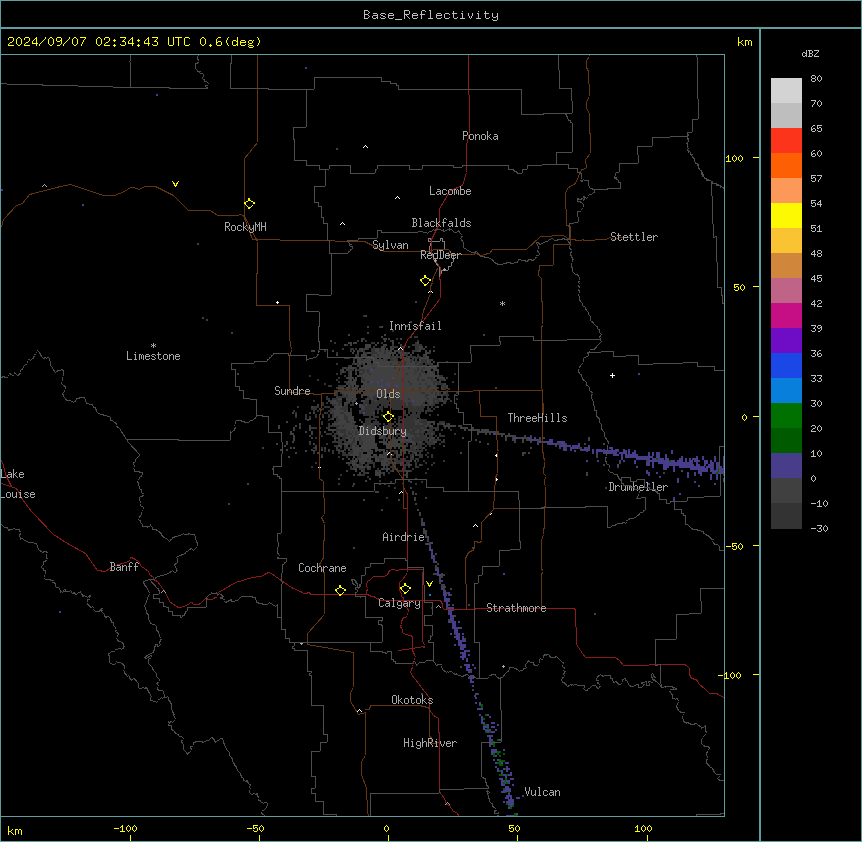862x842 pixels.
Task: Click the Limestone label
Action: pos(153,356)
